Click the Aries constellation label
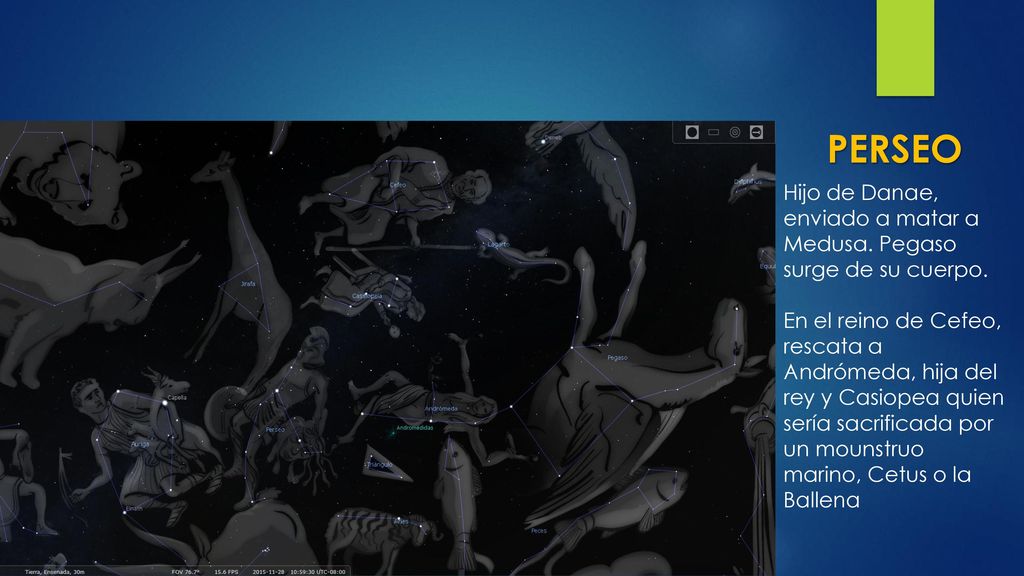The height and width of the screenshot is (576, 1024). (401, 521)
